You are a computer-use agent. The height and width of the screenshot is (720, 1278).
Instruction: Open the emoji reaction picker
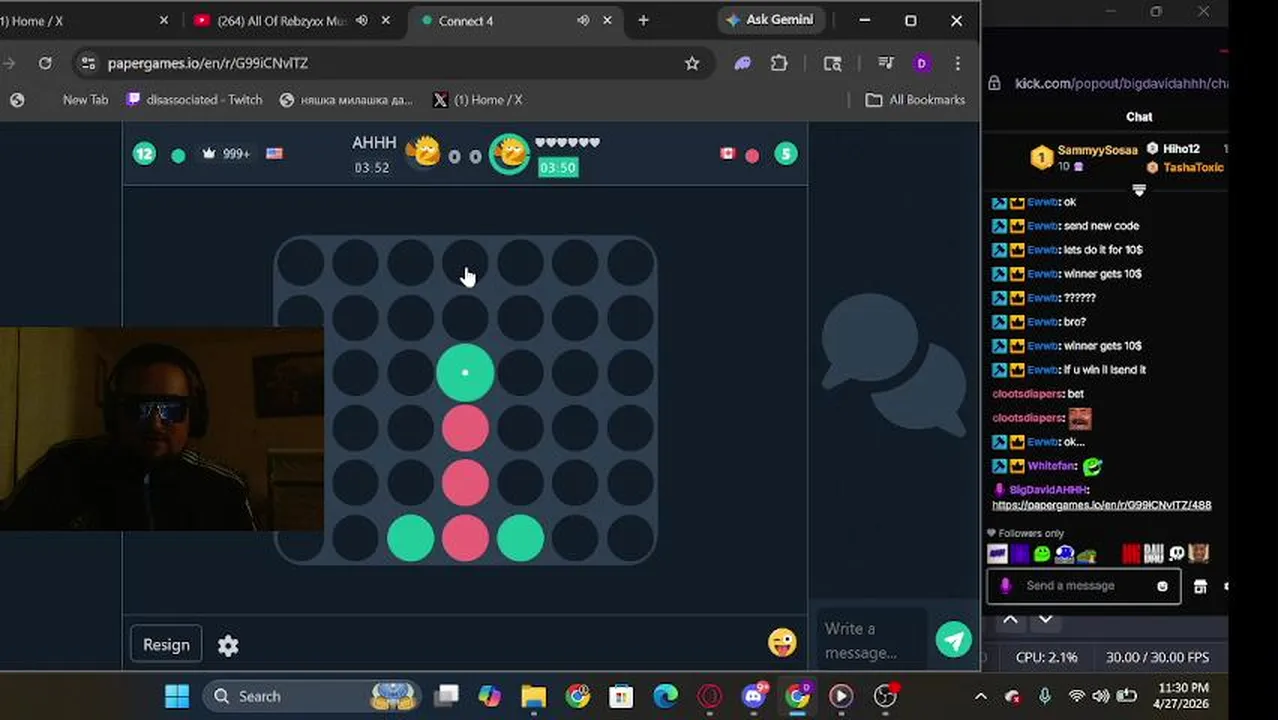pyautogui.click(x=782, y=642)
